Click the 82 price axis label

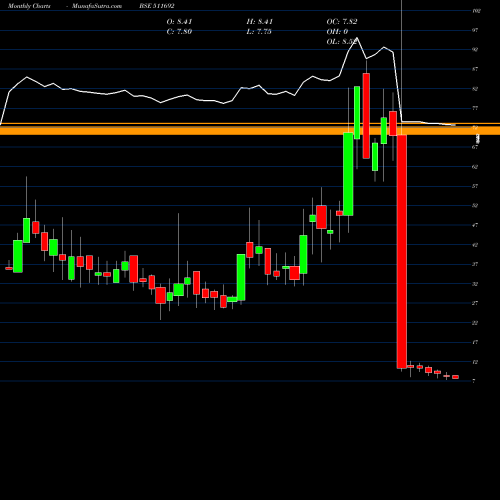click(x=475, y=89)
